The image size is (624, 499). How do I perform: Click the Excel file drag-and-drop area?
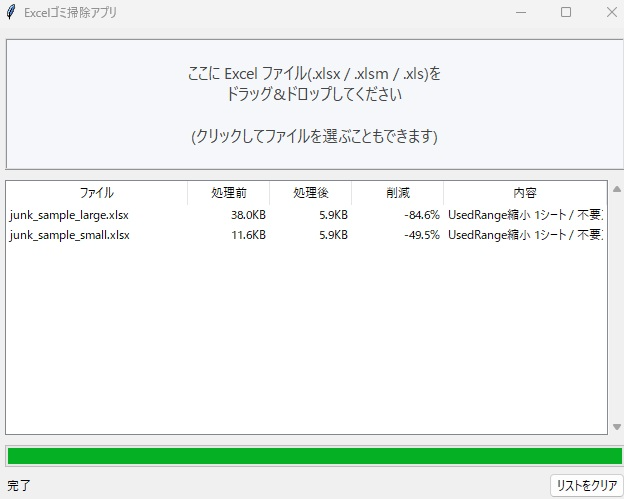coord(314,104)
